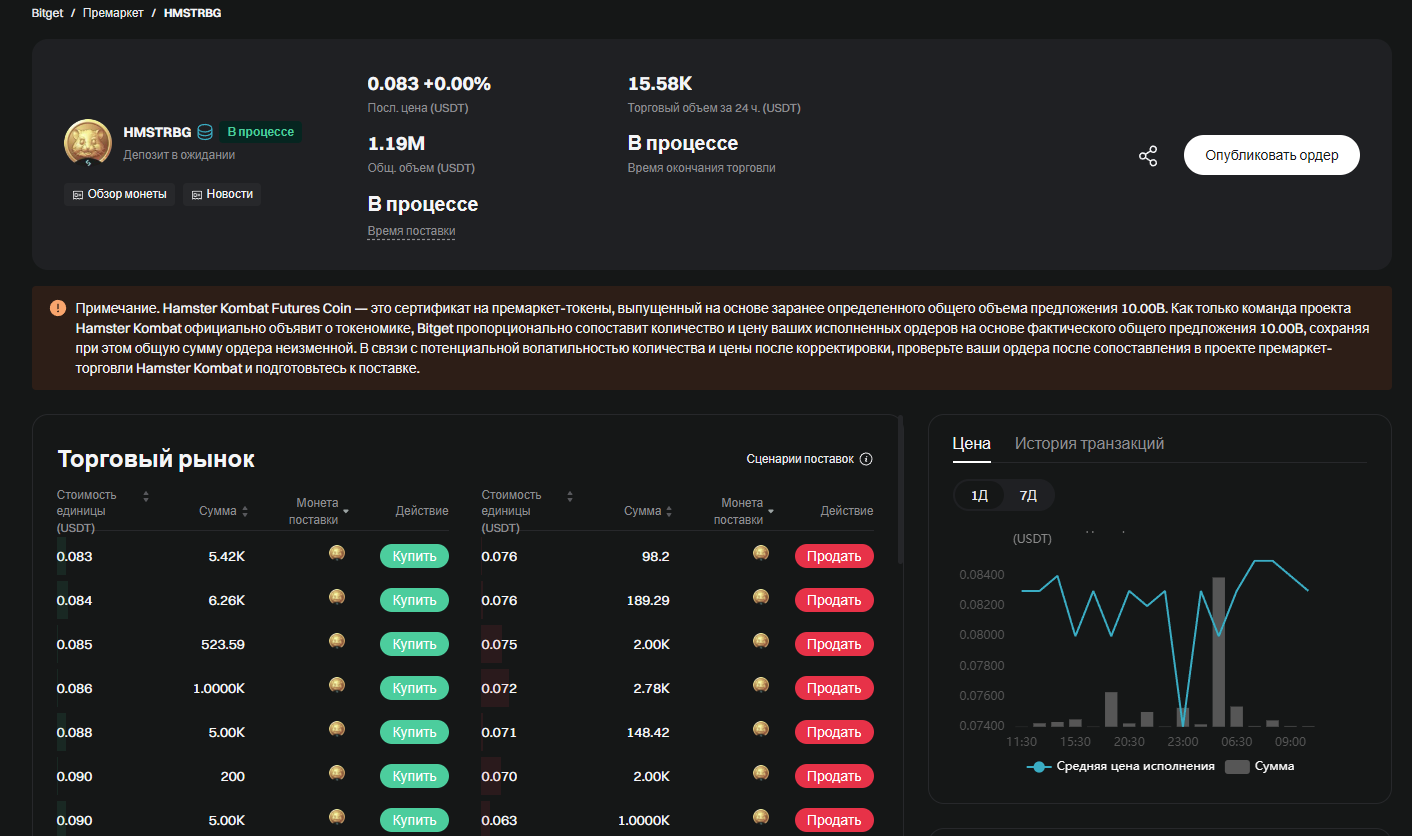The width and height of the screenshot is (1412, 836).
Task: Click the Премаркет breadcrumb link
Action: (112, 14)
